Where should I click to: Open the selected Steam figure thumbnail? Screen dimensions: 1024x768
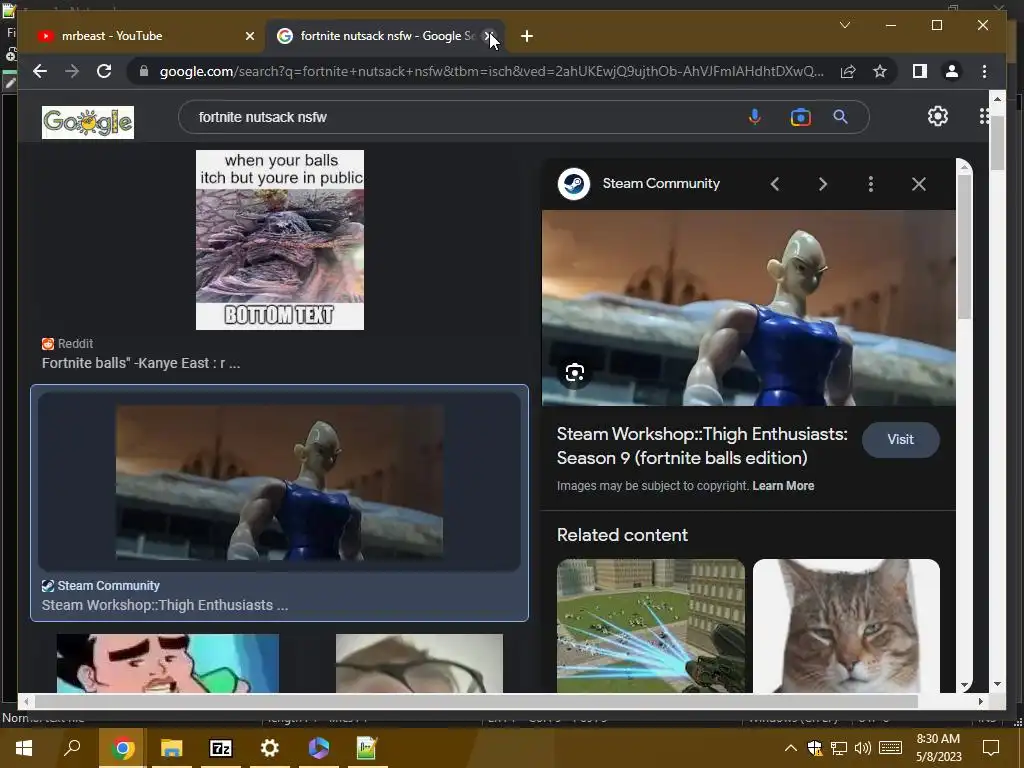(280, 483)
